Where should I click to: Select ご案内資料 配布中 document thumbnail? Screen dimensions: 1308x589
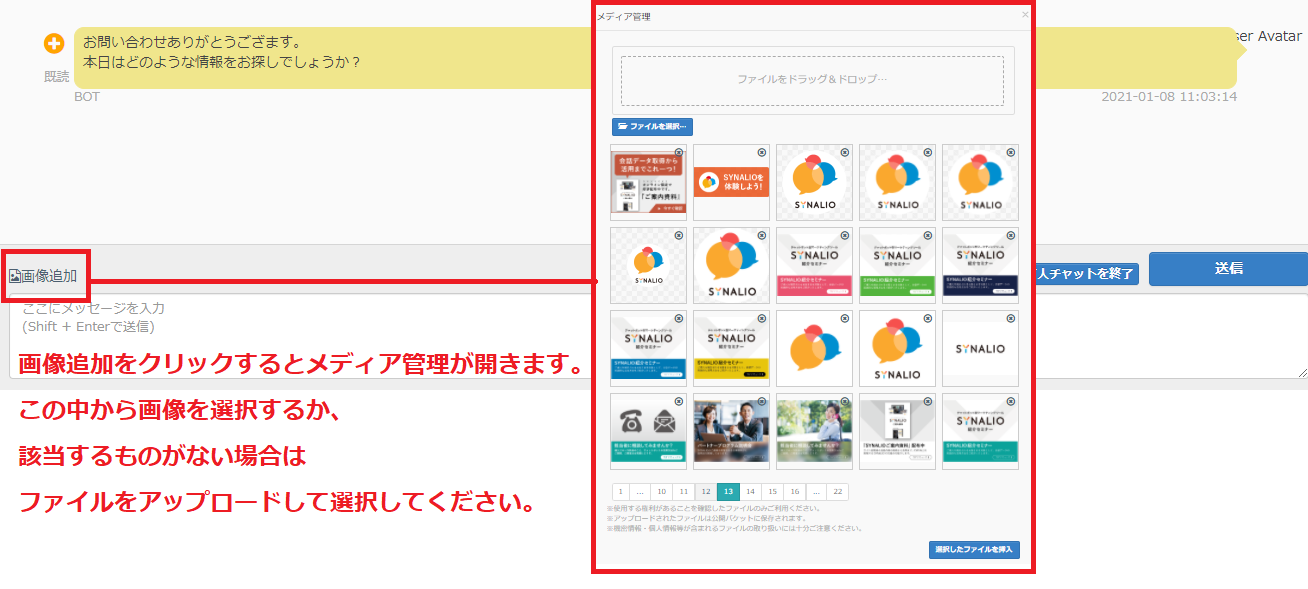coord(897,432)
